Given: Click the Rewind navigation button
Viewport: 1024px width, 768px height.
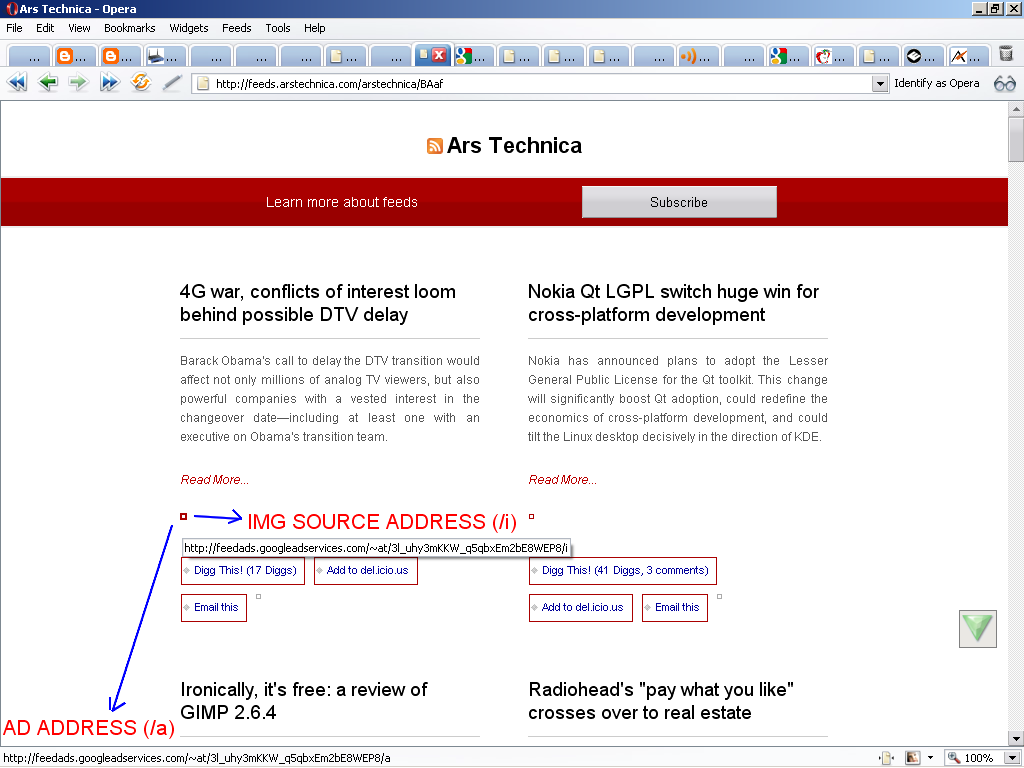Looking at the screenshot, I should [x=17, y=84].
